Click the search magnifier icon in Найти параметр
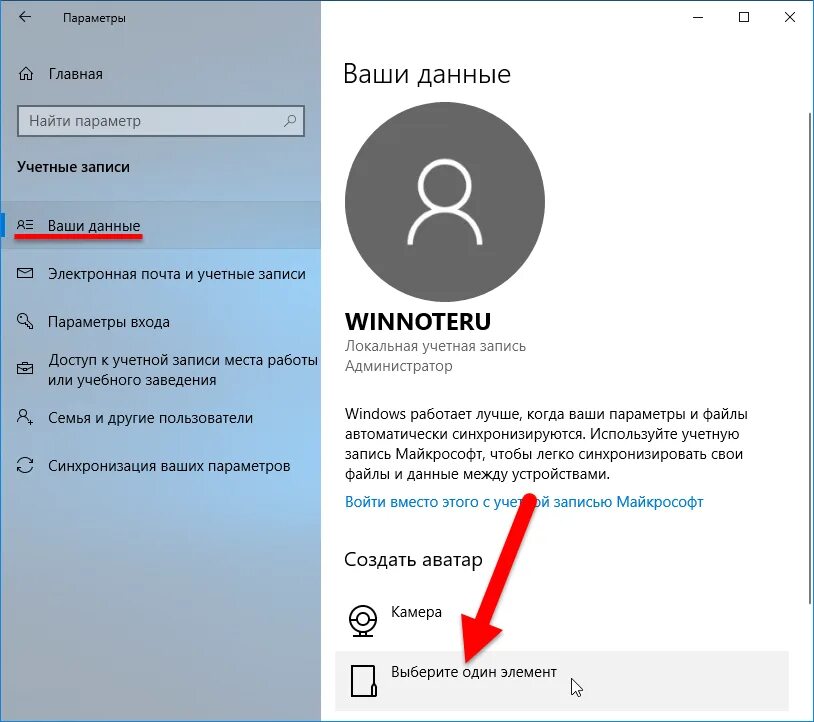This screenshot has width=814, height=722. 290,121
